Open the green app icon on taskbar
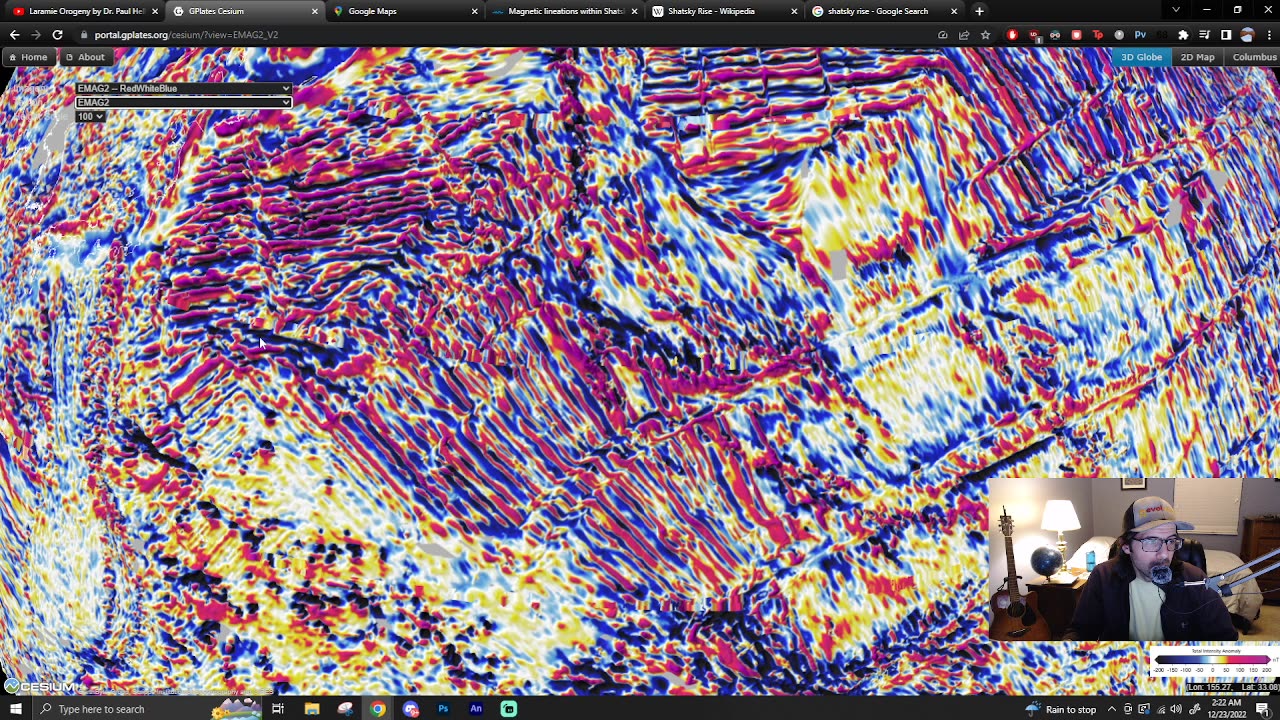1280x720 pixels. [509, 709]
